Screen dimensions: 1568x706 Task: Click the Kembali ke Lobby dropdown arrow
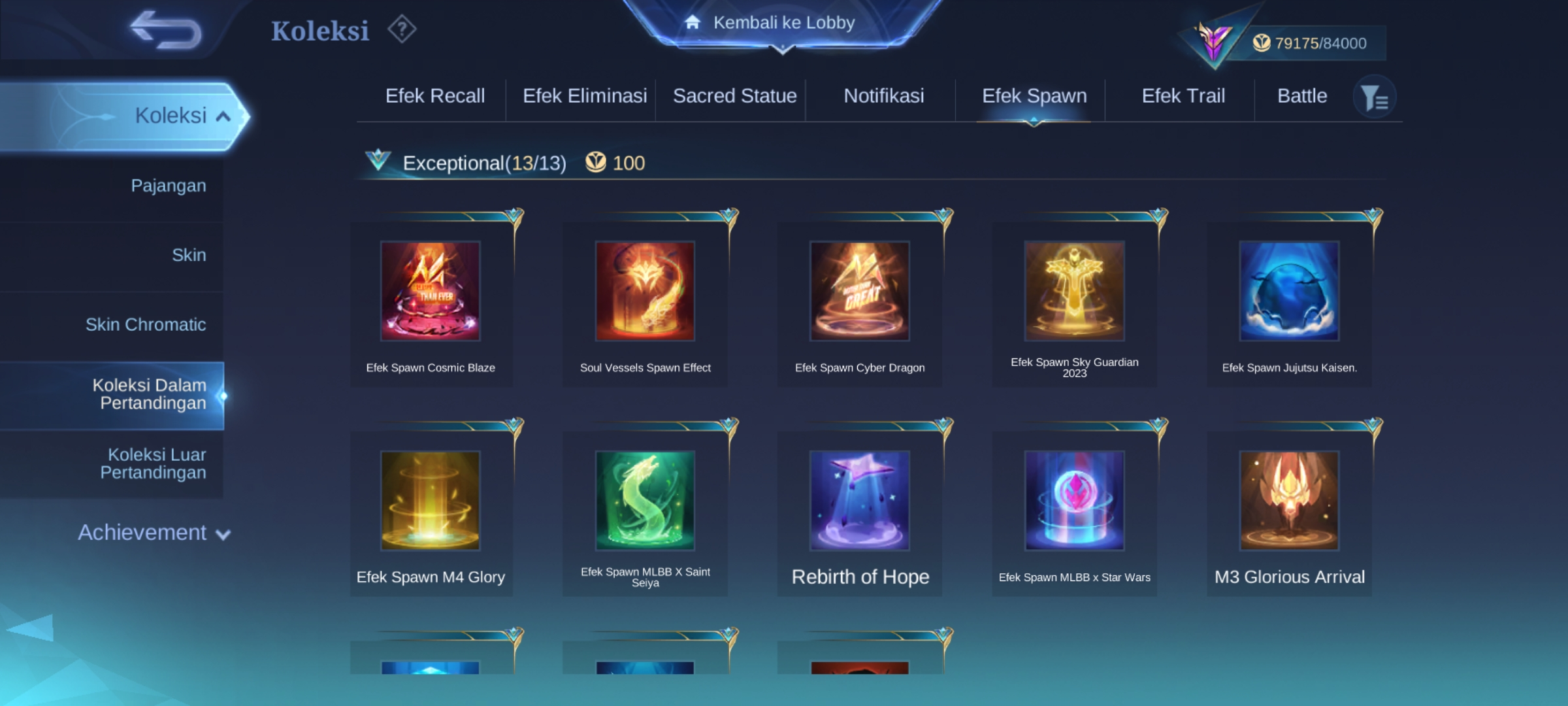coord(783,50)
